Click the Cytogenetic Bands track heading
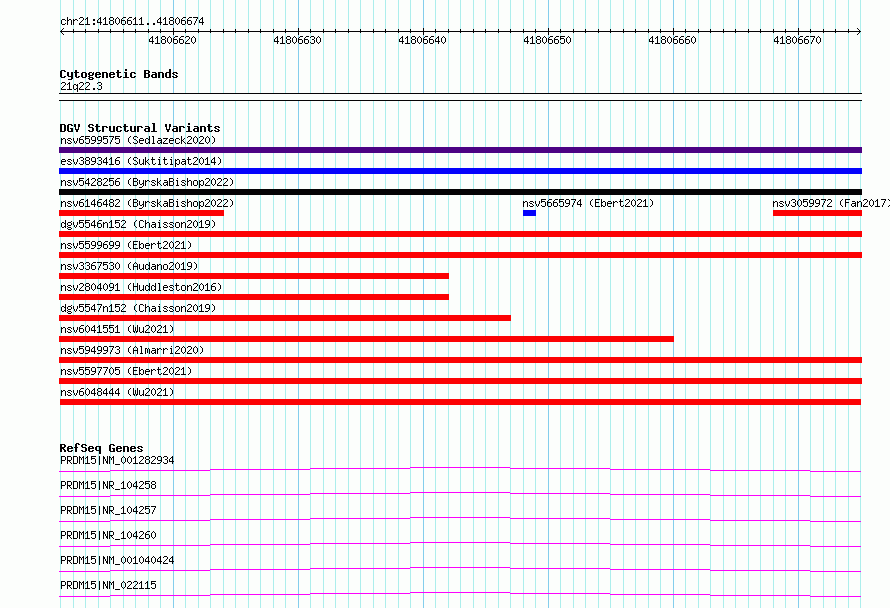 point(119,74)
